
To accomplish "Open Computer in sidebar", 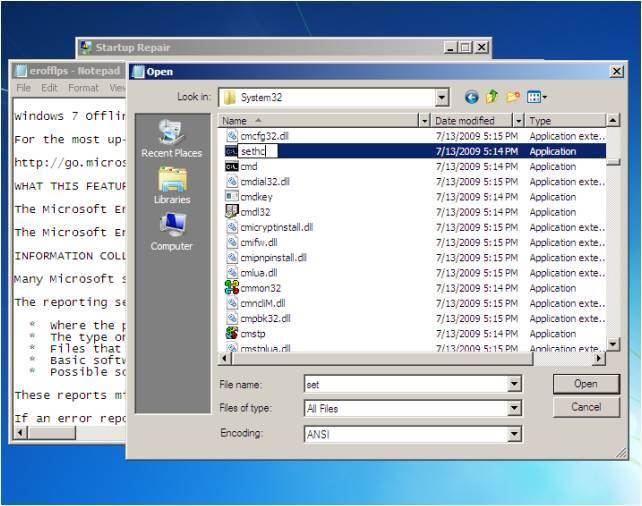I will [172, 232].
